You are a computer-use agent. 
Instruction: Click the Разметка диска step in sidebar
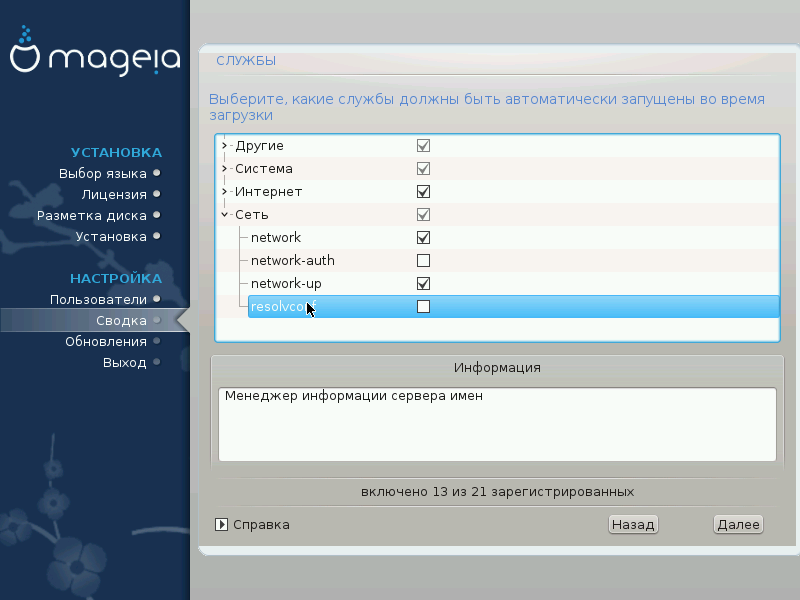[92, 215]
